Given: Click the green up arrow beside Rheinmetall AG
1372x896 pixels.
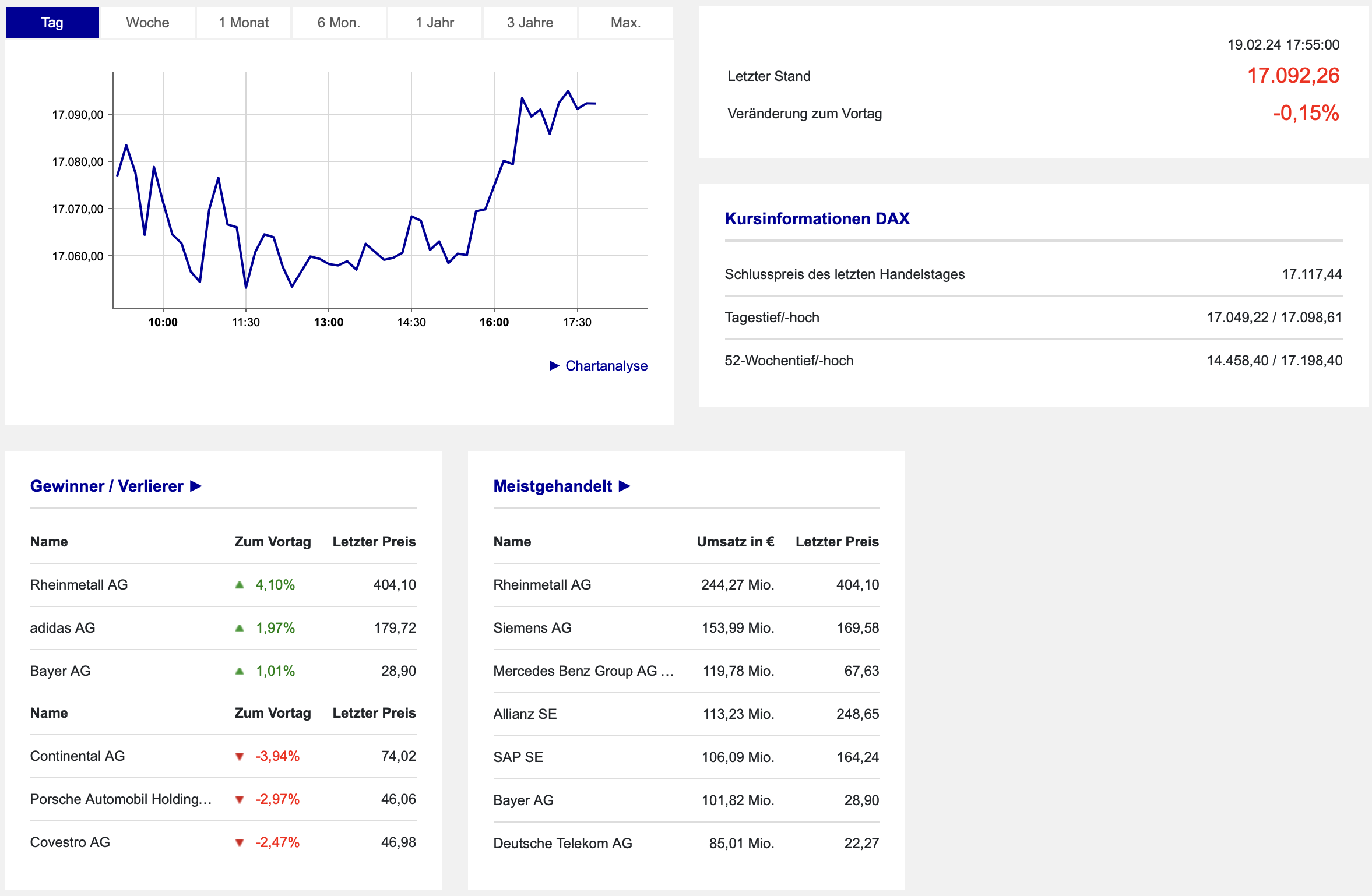Looking at the screenshot, I should coord(240,585).
